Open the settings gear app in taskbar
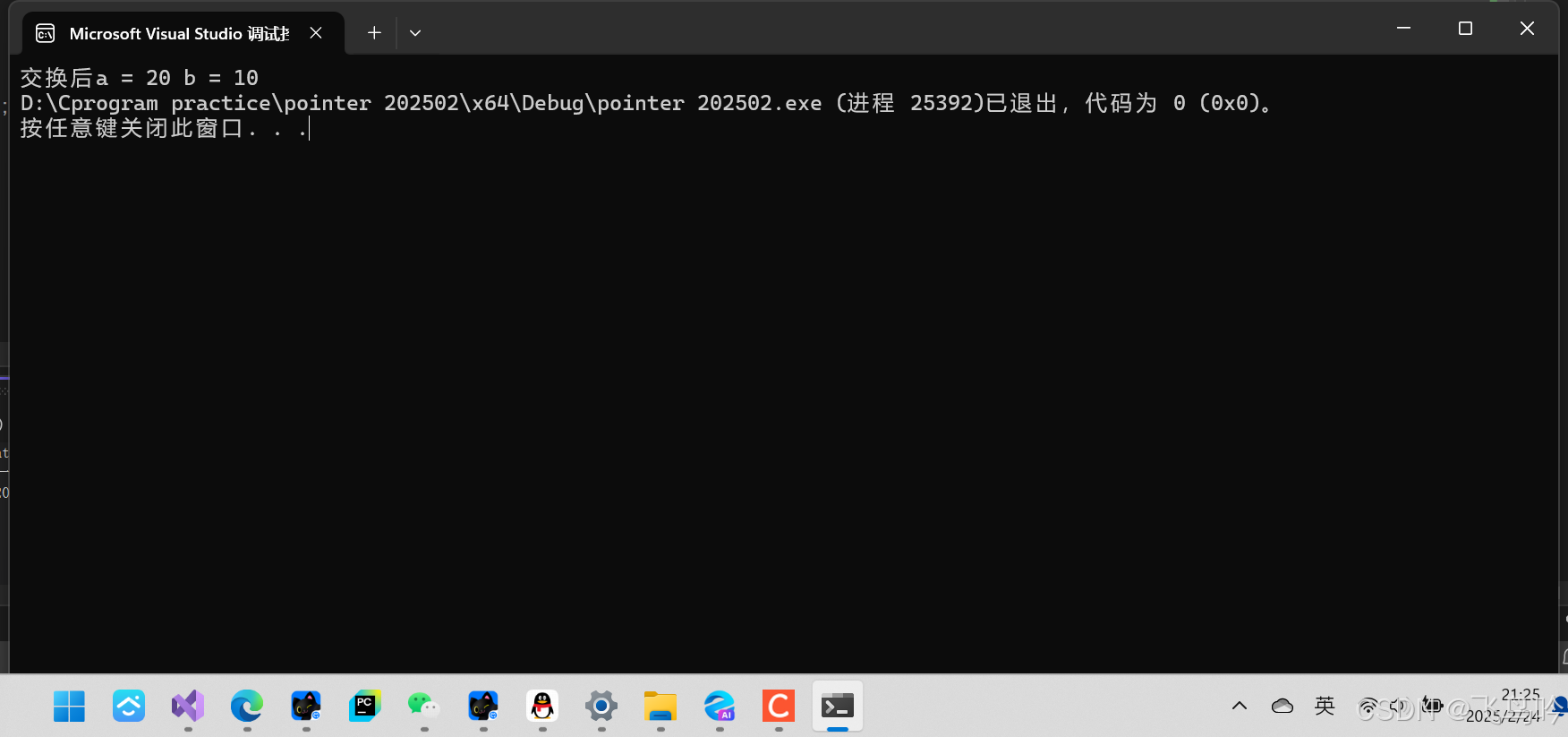The image size is (1568, 737). point(601,707)
